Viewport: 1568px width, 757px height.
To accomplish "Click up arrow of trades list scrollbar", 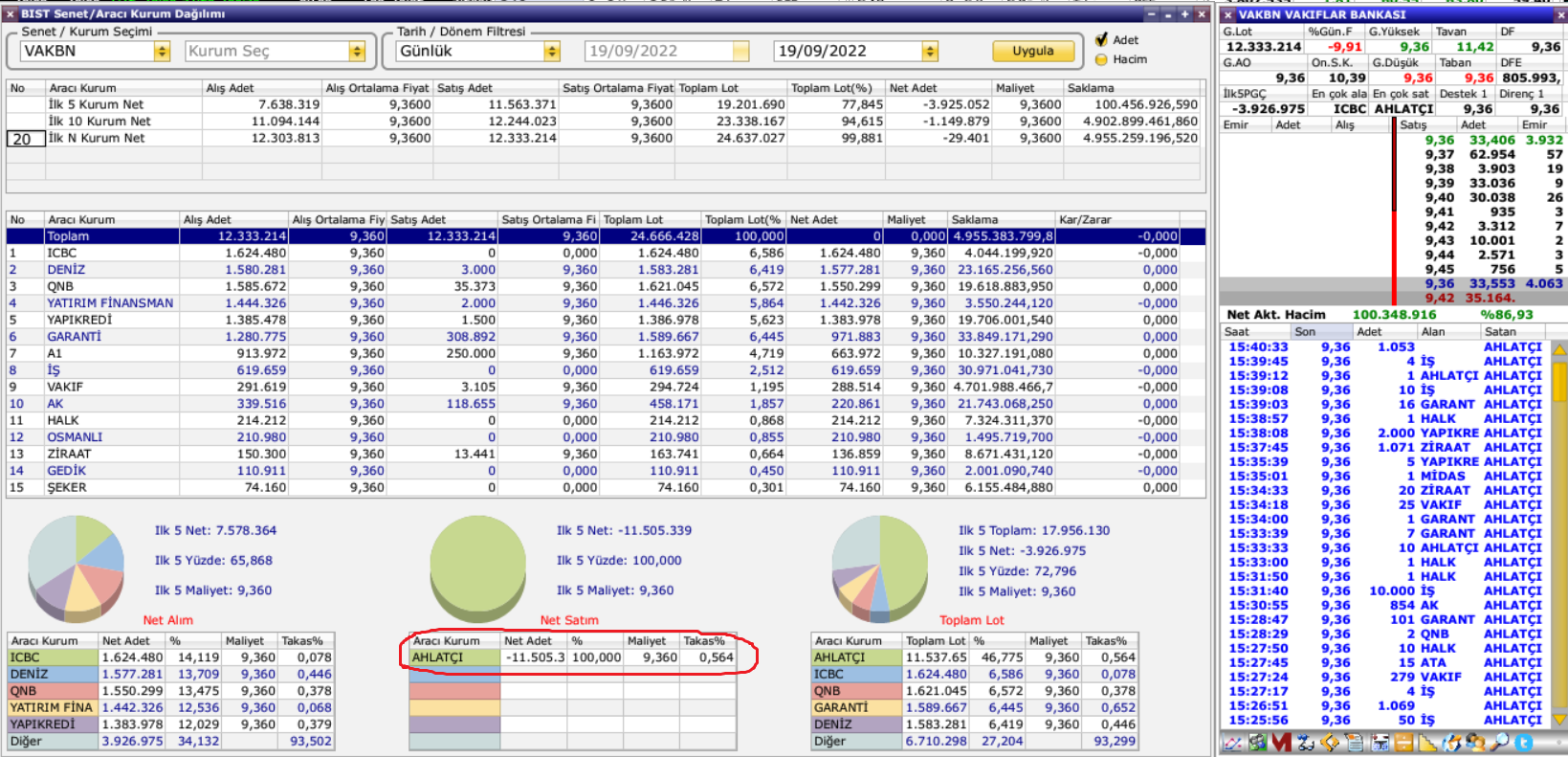I will (x=1559, y=350).
